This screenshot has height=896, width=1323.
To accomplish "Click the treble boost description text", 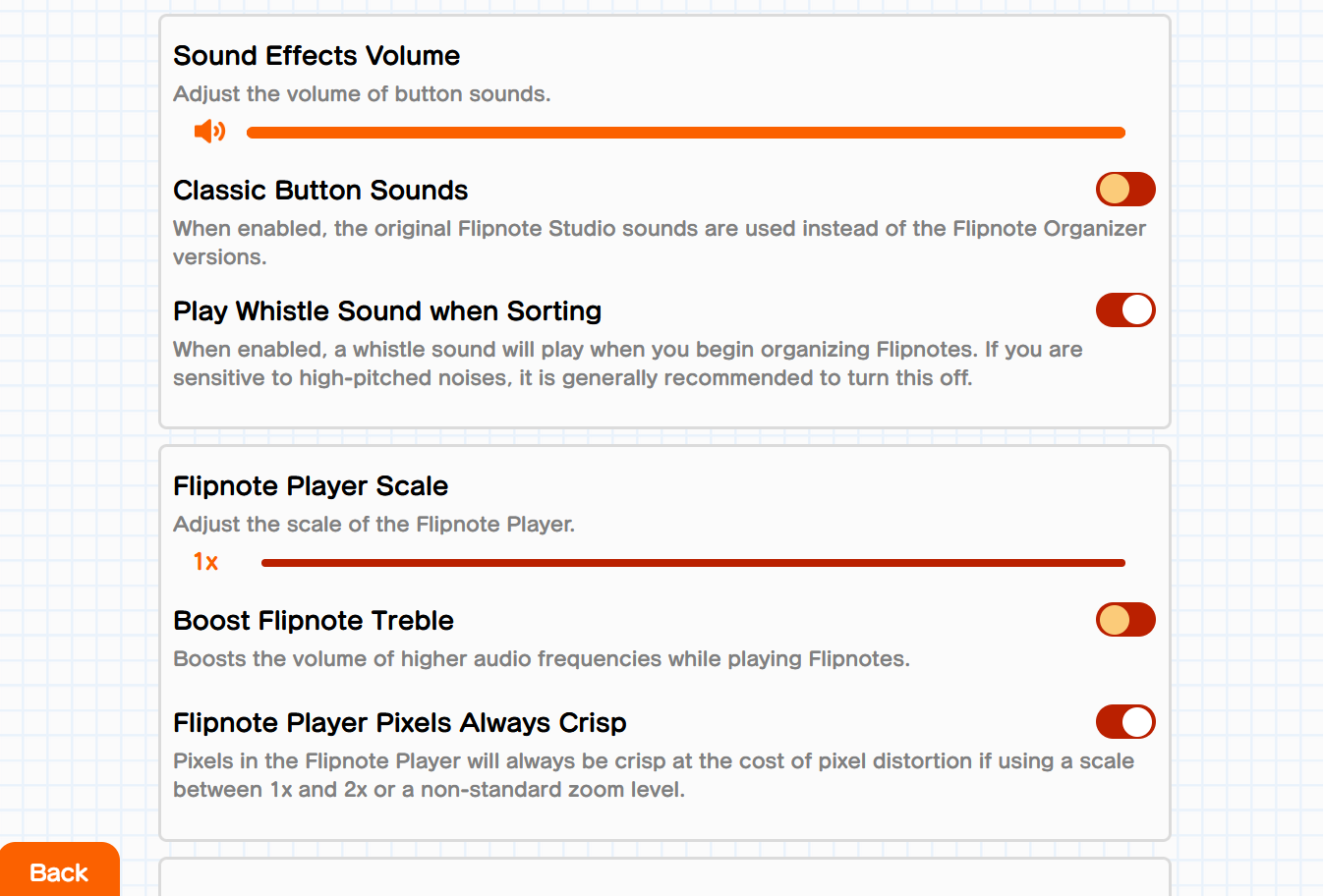I will point(542,659).
